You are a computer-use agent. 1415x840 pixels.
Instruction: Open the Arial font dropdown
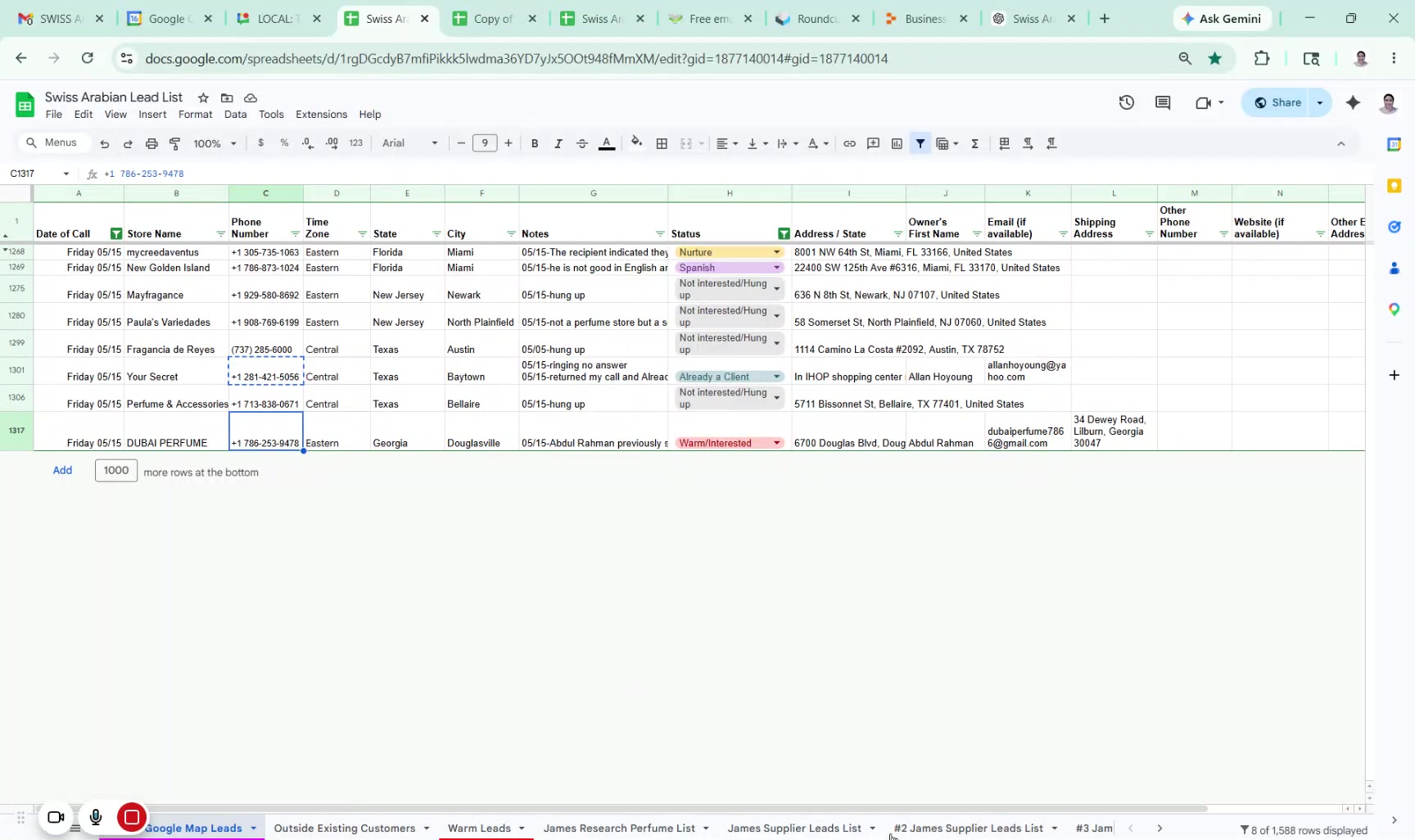click(409, 143)
